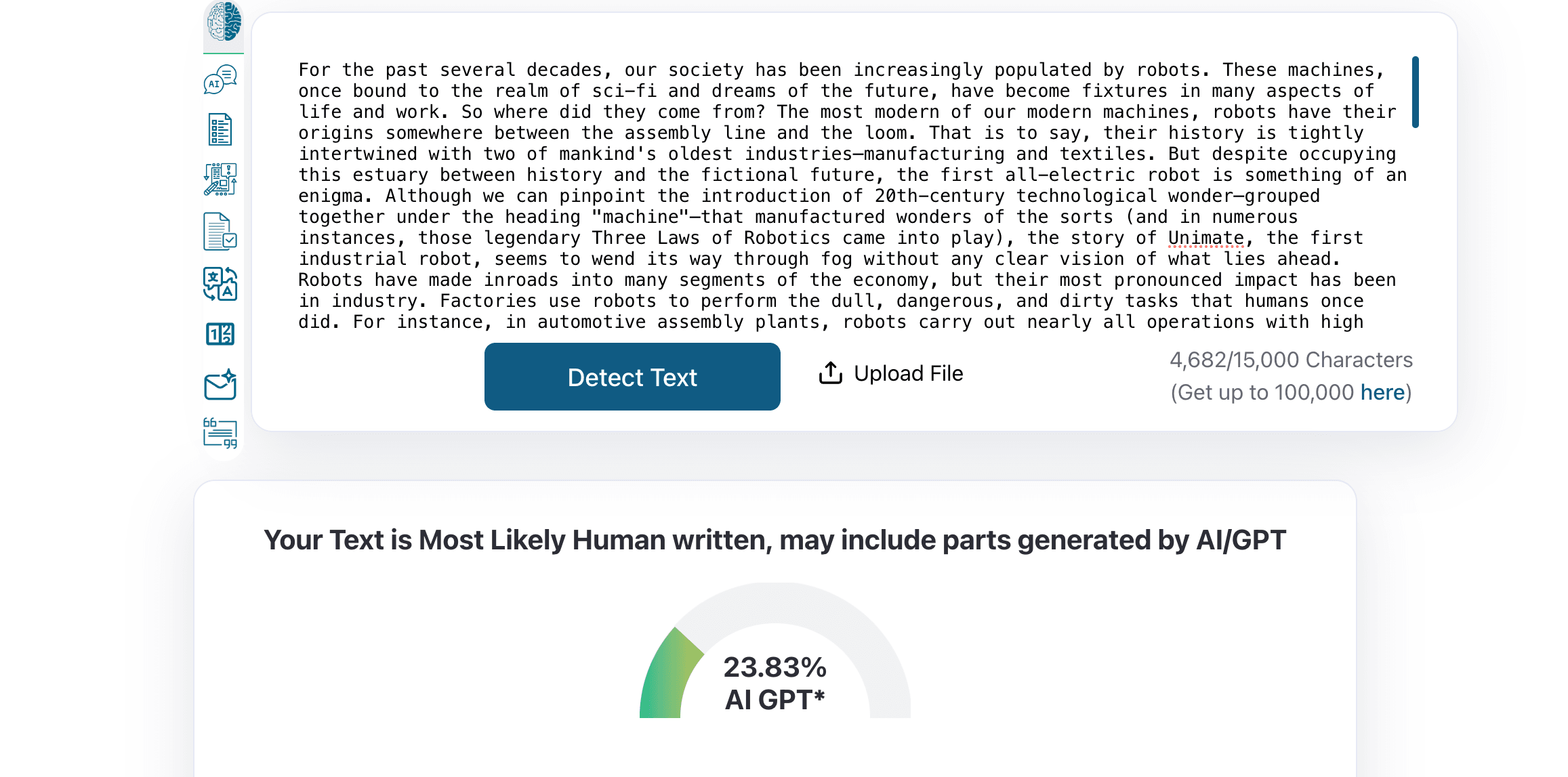This screenshot has height=777, width=1568.
Task: Click the text box scrollbar thumb
Action: (x=1416, y=92)
